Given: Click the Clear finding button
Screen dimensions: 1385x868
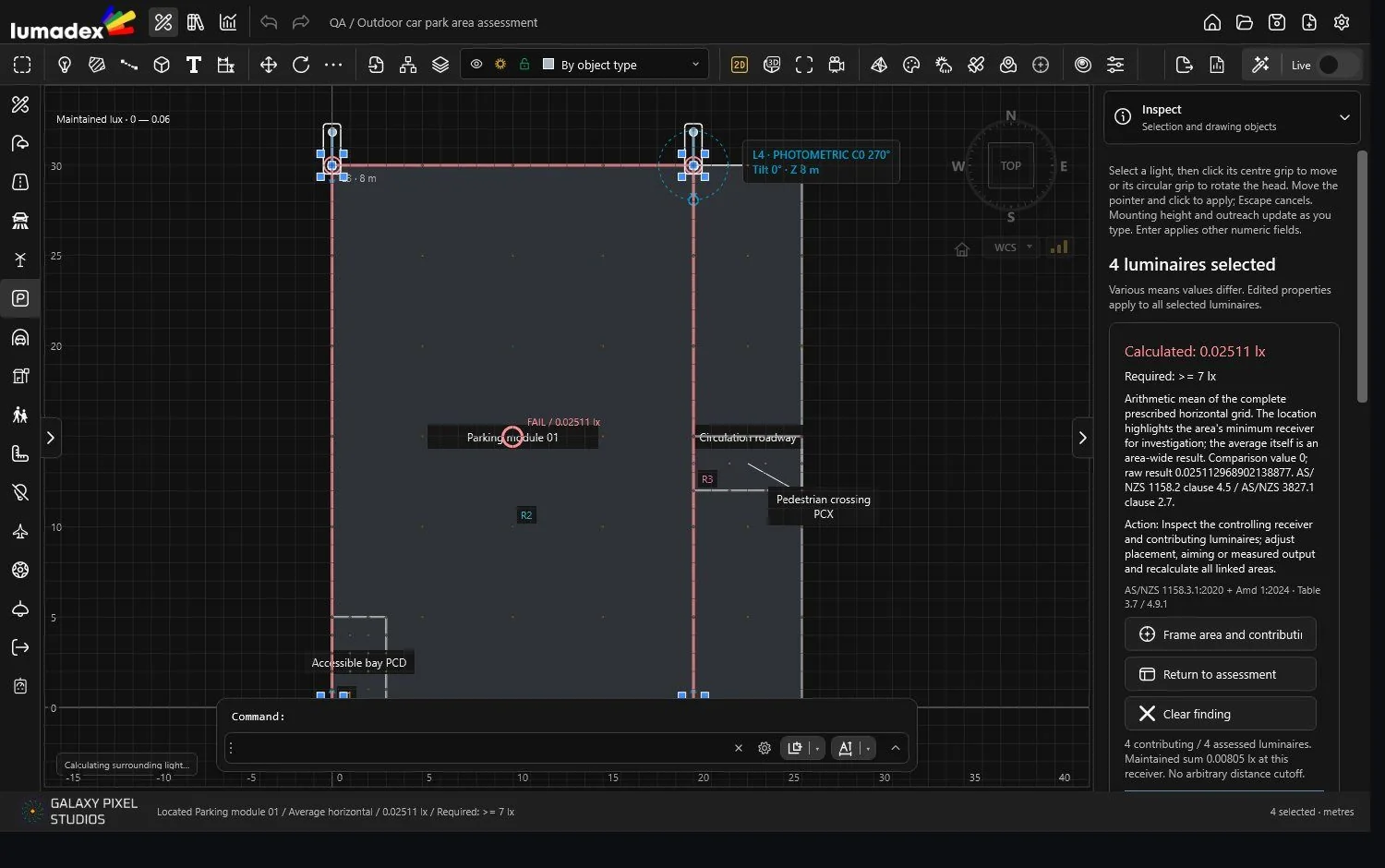Looking at the screenshot, I should pos(1221,714).
